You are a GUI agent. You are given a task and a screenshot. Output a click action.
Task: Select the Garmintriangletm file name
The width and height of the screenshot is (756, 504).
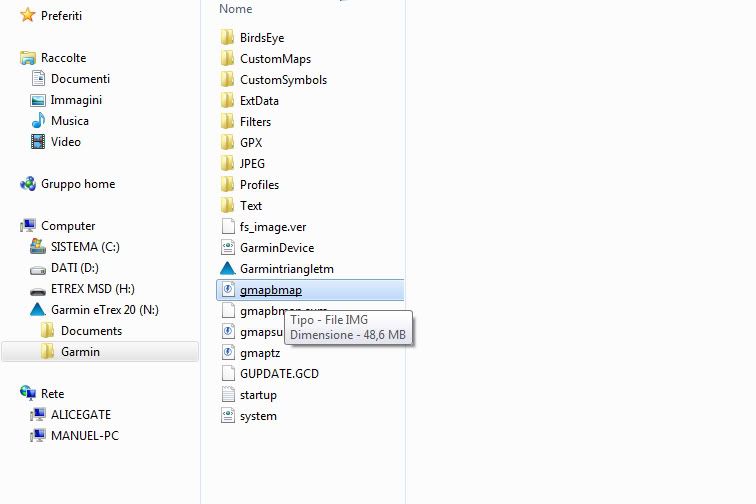[287, 269]
